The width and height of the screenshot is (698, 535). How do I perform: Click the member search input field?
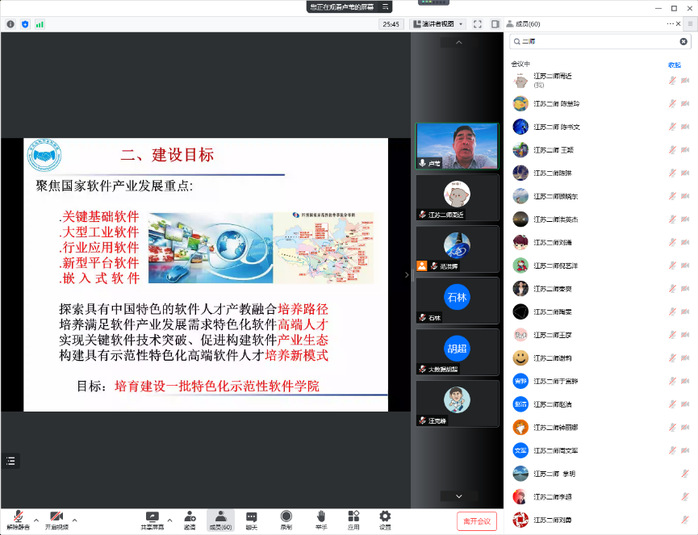click(600, 42)
